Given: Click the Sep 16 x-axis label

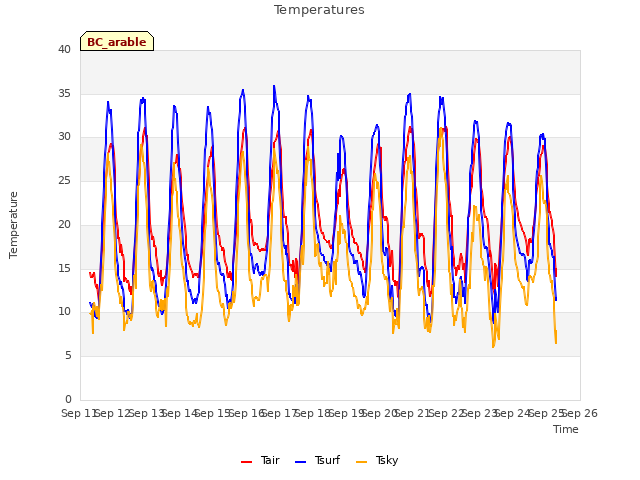Looking at the screenshot, I should pyautogui.click(x=247, y=413).
